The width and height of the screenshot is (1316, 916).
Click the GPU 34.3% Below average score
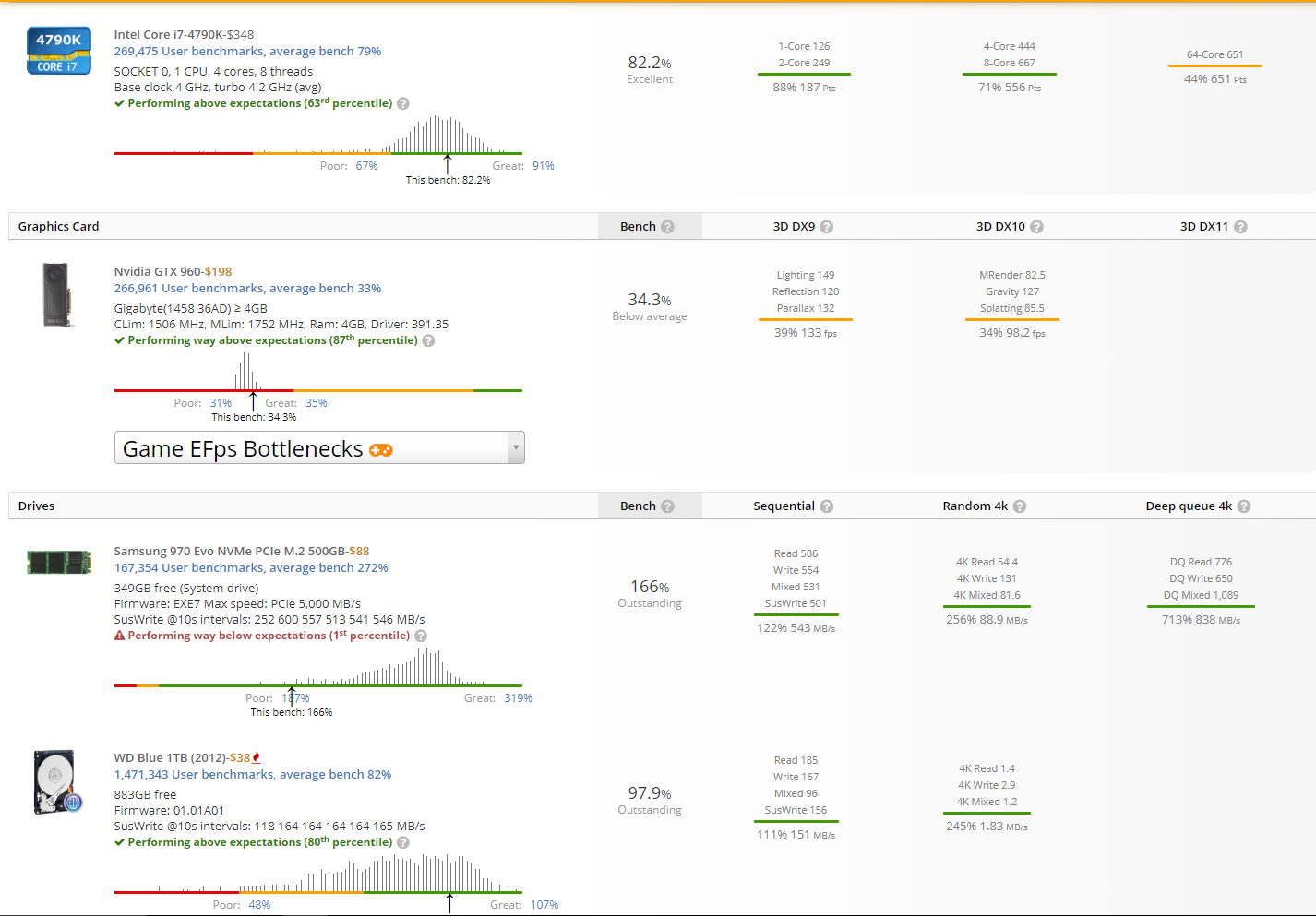click(x=650, y=307)
